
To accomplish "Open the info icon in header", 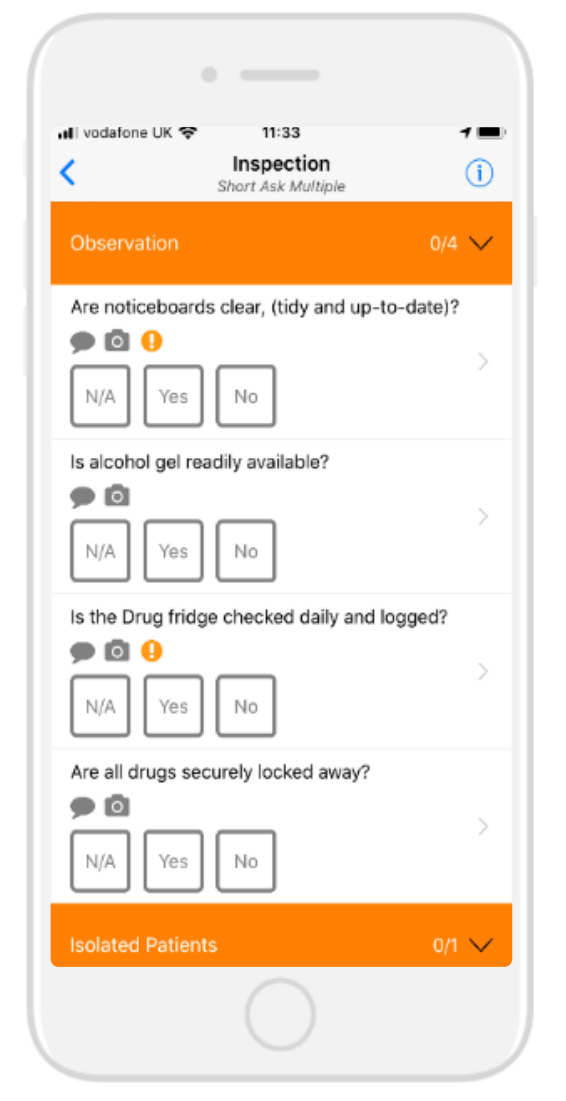I will coord(480,173).
